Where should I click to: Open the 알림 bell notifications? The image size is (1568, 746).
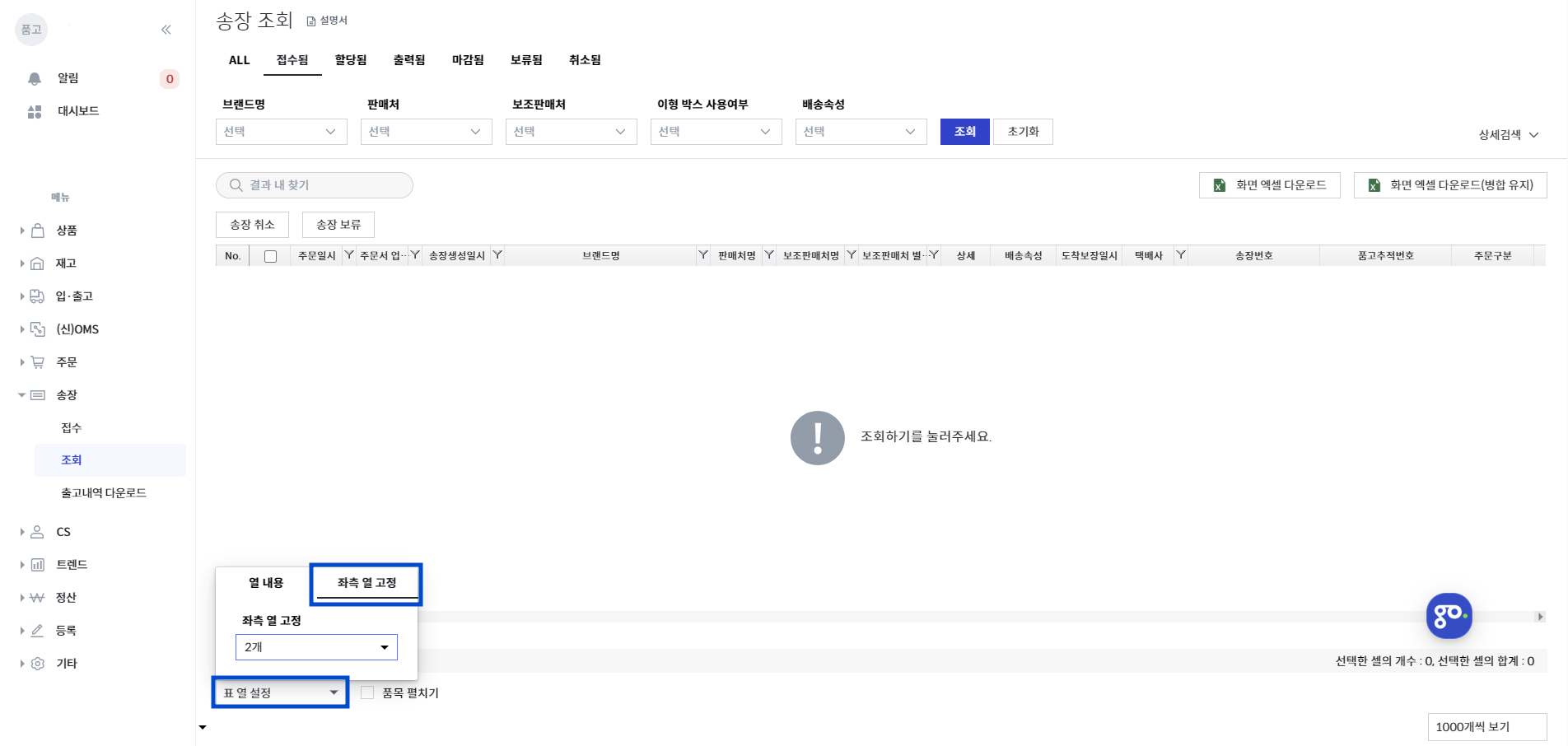pyautogui.click(x=35, y=78)
